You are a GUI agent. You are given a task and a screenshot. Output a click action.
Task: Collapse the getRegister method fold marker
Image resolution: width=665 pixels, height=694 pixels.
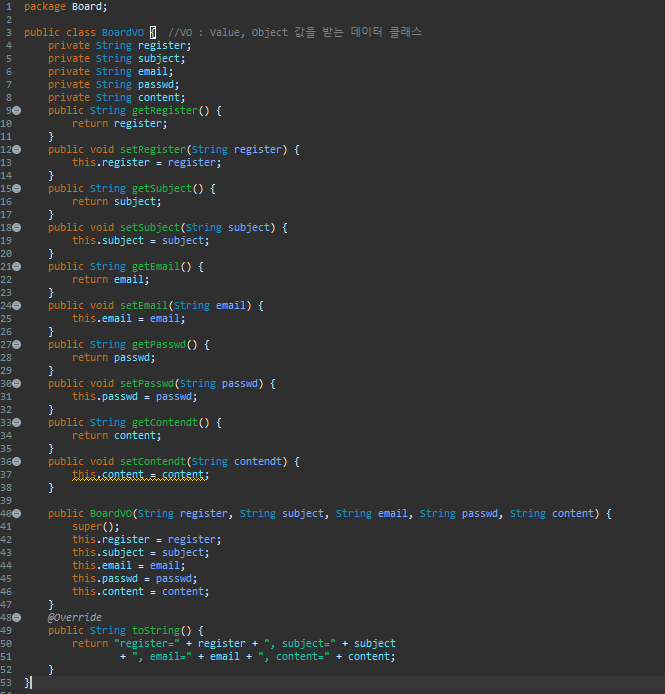17,111
